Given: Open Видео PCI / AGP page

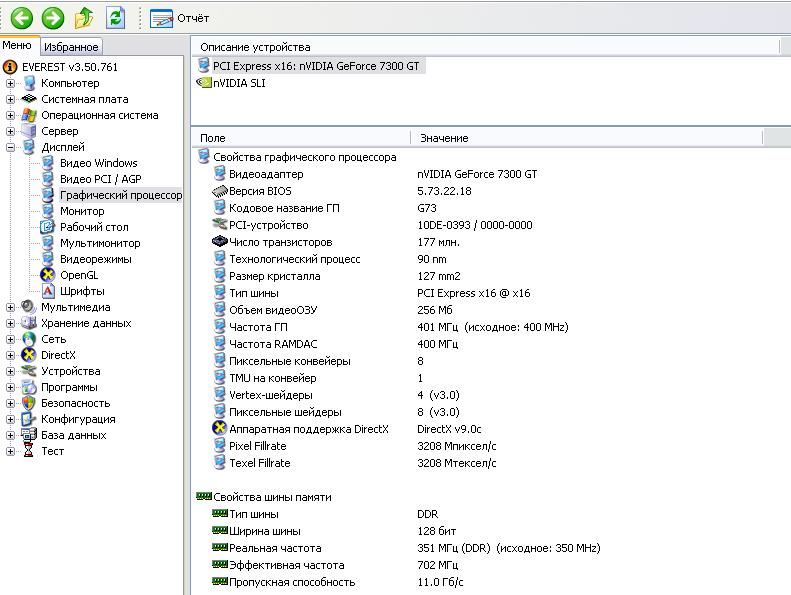Looking at the screenshot, I should tap(100, 179).
